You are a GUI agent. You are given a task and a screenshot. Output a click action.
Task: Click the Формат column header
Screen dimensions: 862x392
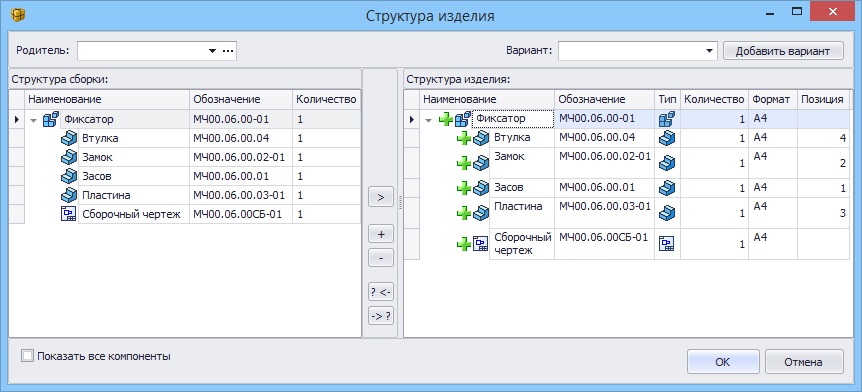tap(773, 100)
